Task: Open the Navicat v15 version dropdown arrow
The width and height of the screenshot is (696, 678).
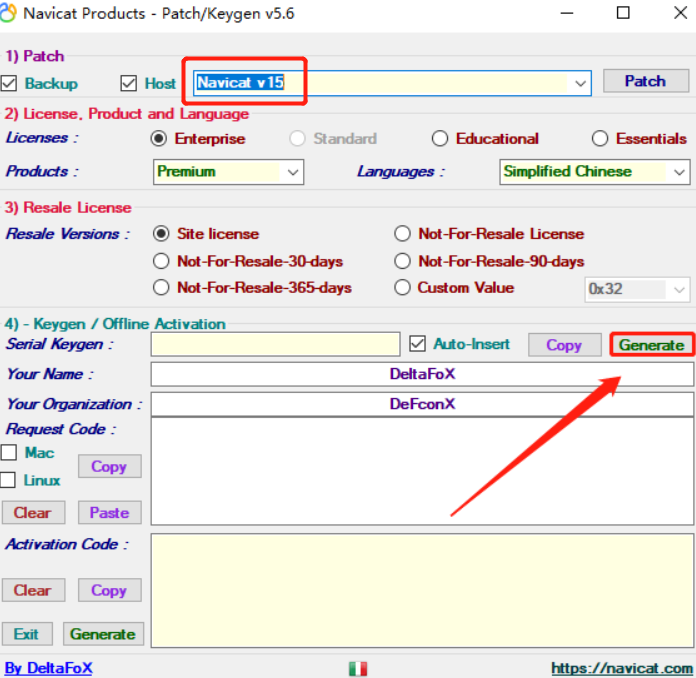Action: (x=580, y=83)
